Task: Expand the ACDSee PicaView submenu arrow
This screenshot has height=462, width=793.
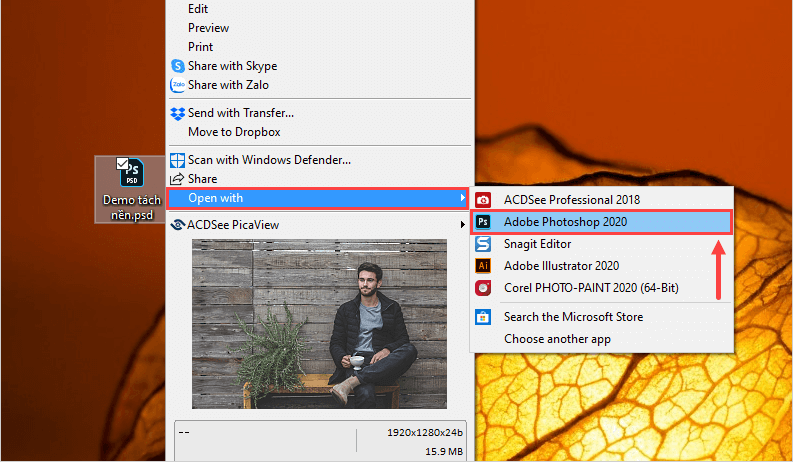Action: (x=461, y=225)
